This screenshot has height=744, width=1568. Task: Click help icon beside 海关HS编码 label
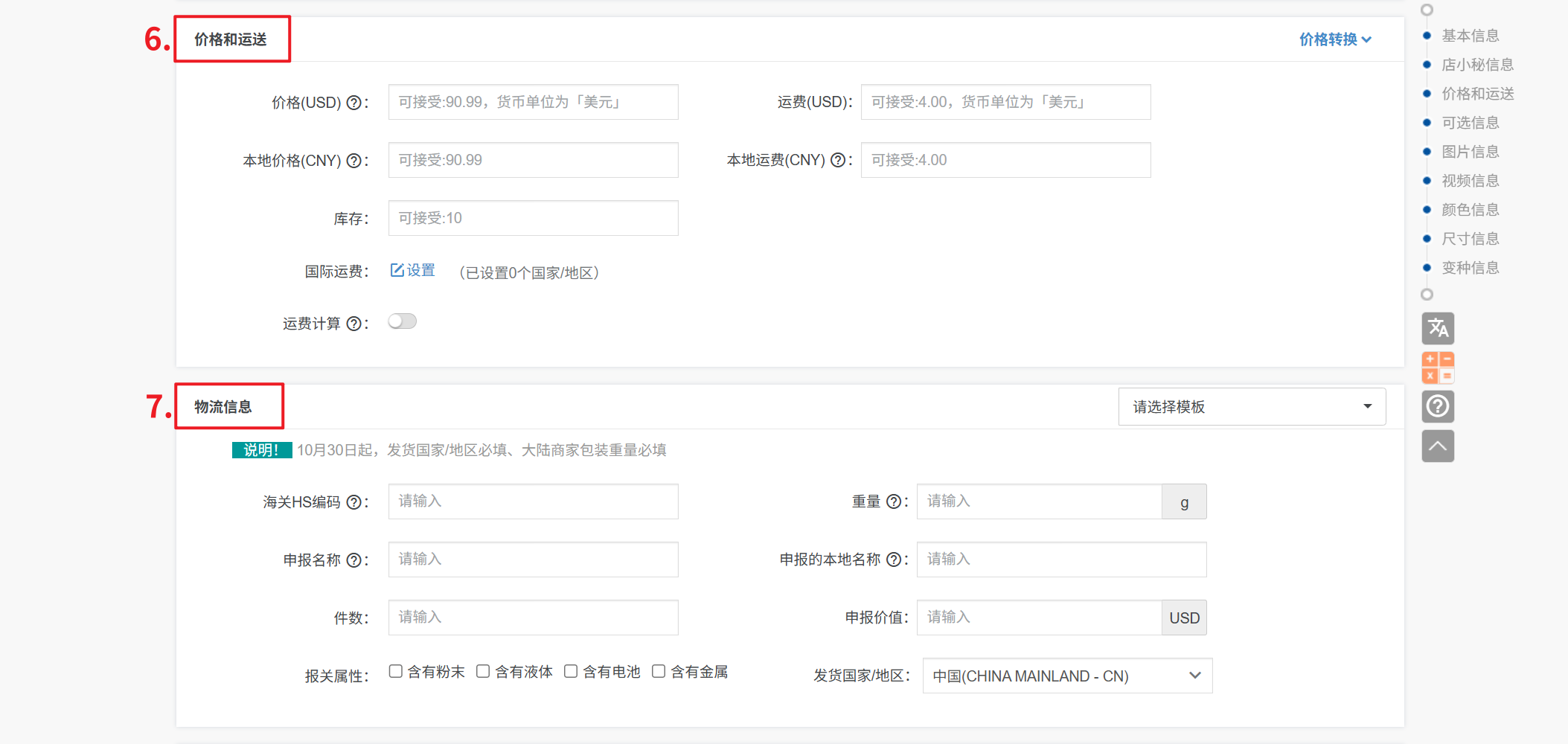coord(354,502)
